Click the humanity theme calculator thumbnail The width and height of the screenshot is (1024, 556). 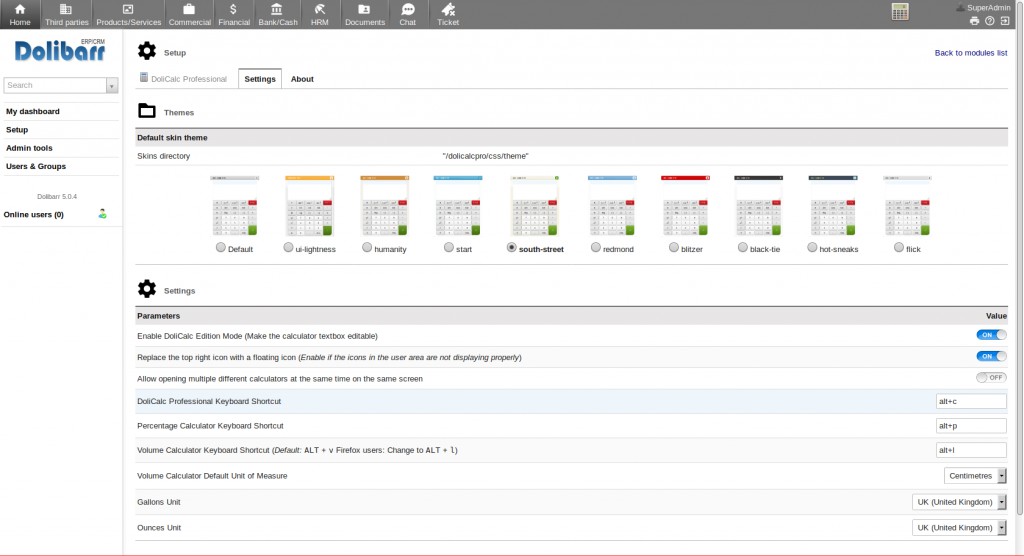(x=385, y=206)
